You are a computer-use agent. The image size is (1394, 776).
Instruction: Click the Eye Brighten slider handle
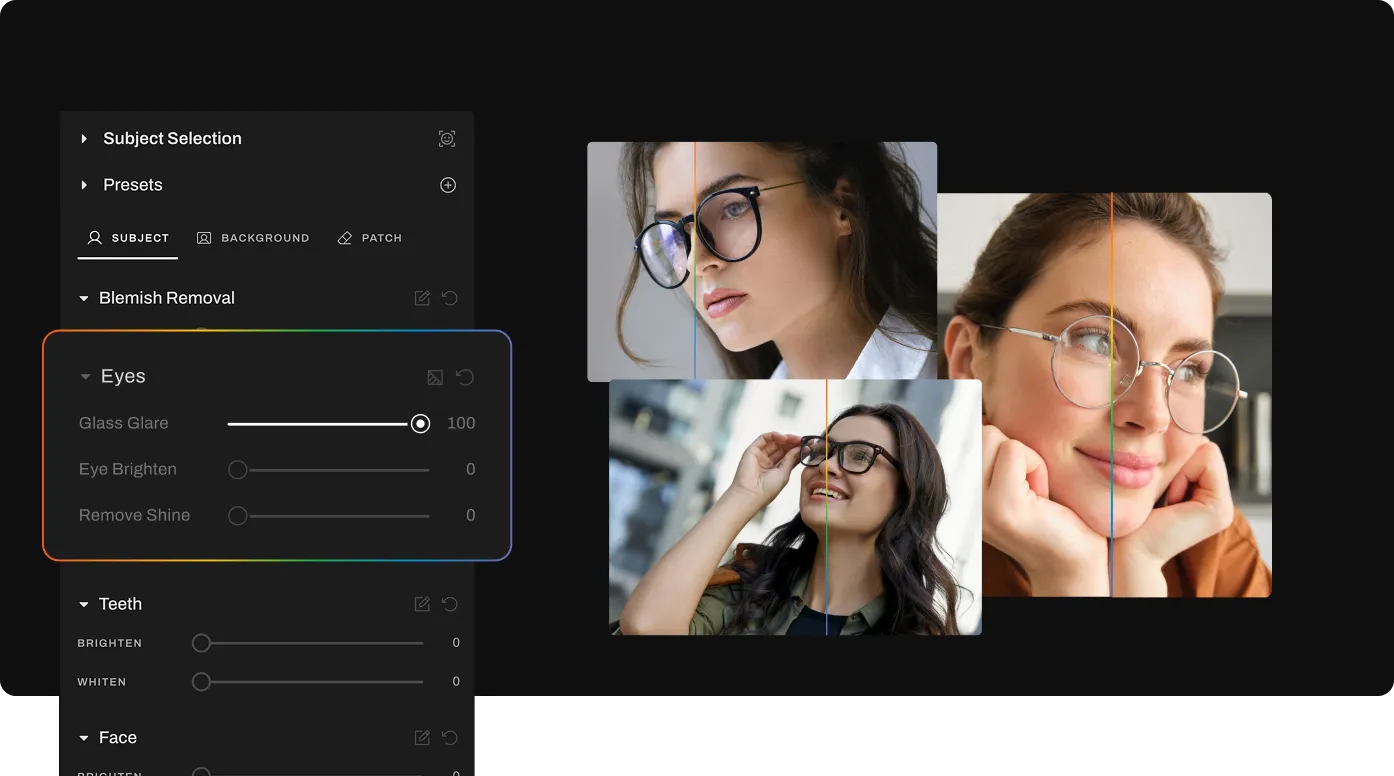coord(237,470)
